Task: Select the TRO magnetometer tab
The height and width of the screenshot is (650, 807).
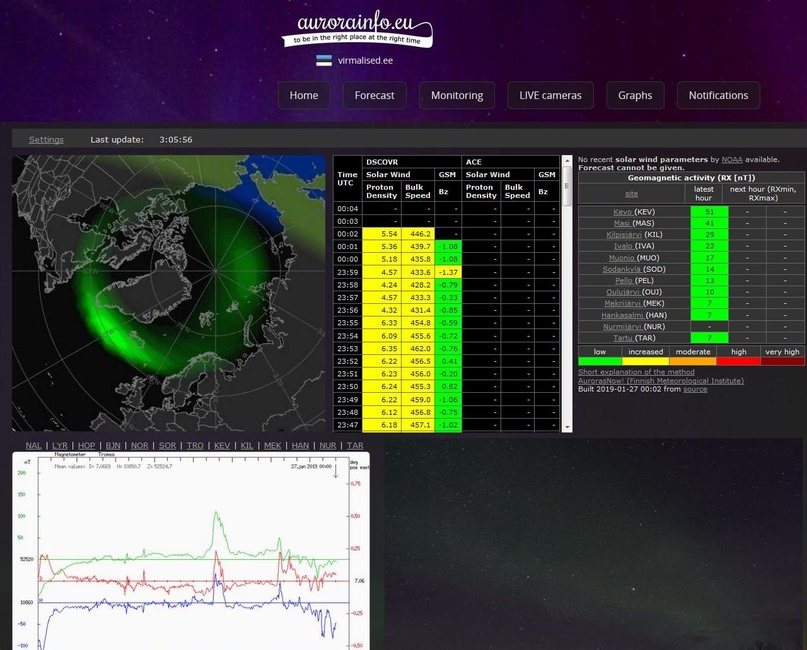Action: click(x=195, y=446)
